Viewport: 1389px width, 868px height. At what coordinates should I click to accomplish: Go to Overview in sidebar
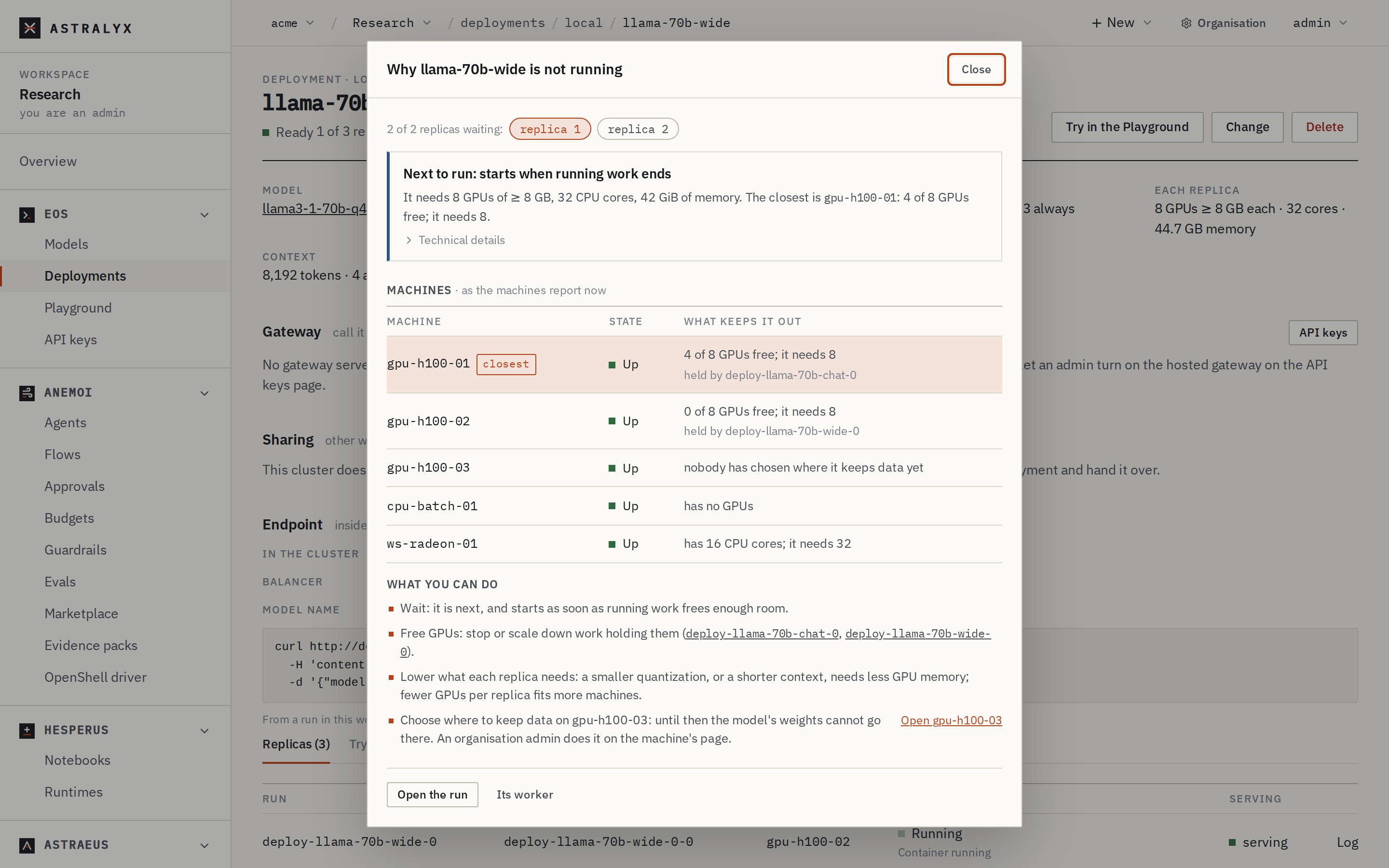click(x=48, y=162)
